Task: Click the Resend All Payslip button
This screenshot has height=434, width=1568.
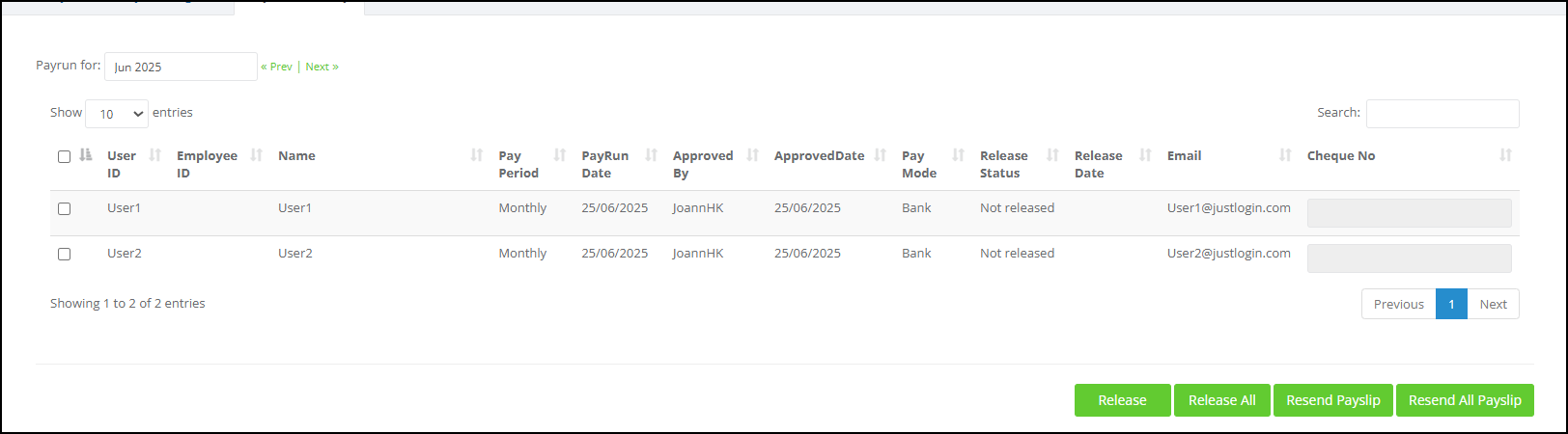Action: click(1465, 400)
